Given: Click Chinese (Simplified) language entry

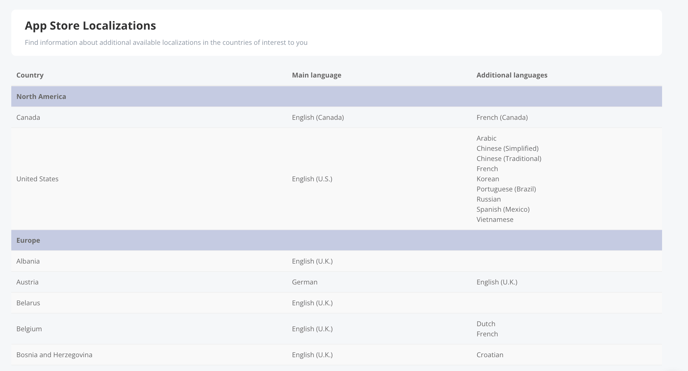Looking at the screenshot, I should click(508, 149).
